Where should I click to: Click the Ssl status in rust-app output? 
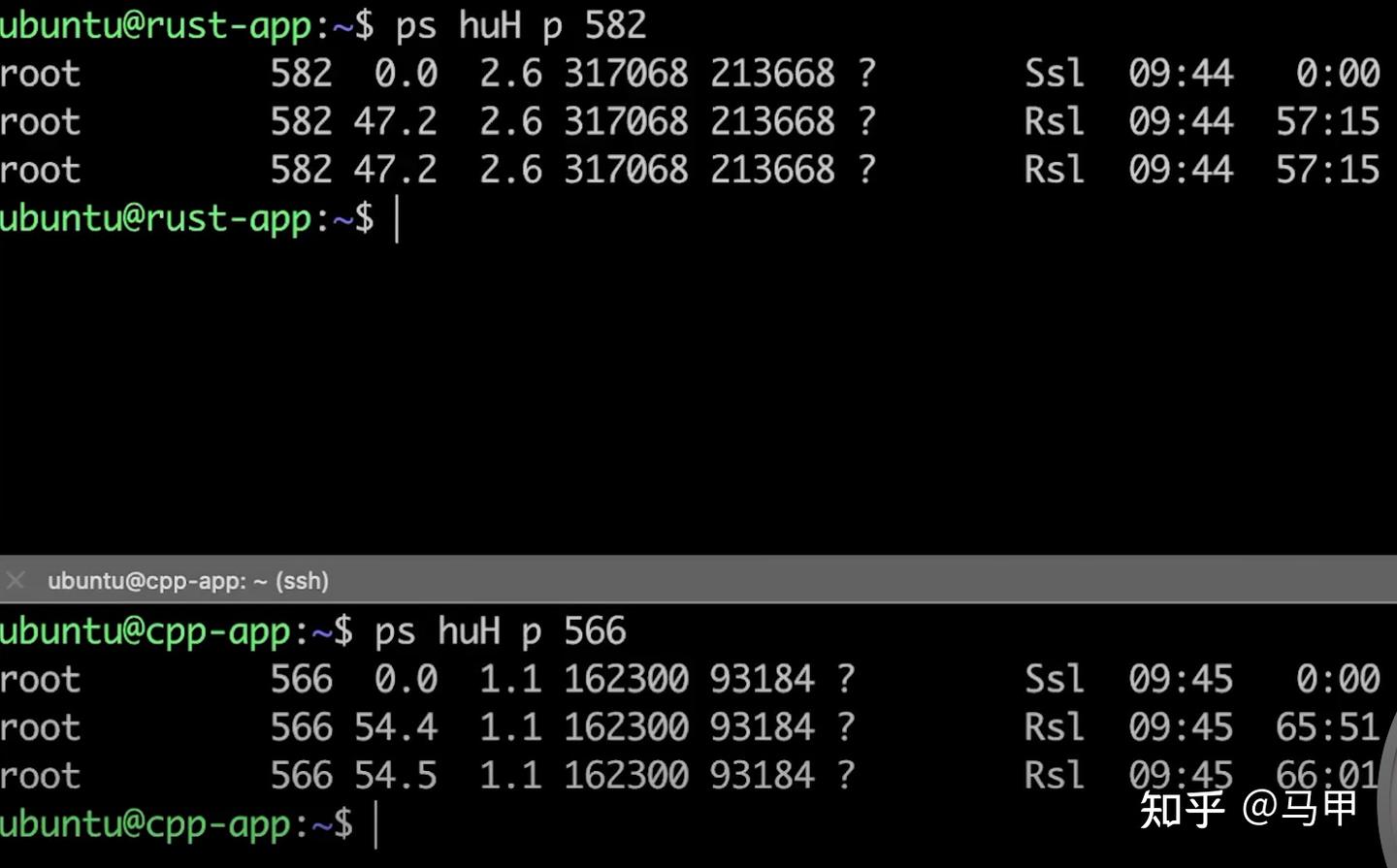pyautogui.click(x=1054, y=74)
